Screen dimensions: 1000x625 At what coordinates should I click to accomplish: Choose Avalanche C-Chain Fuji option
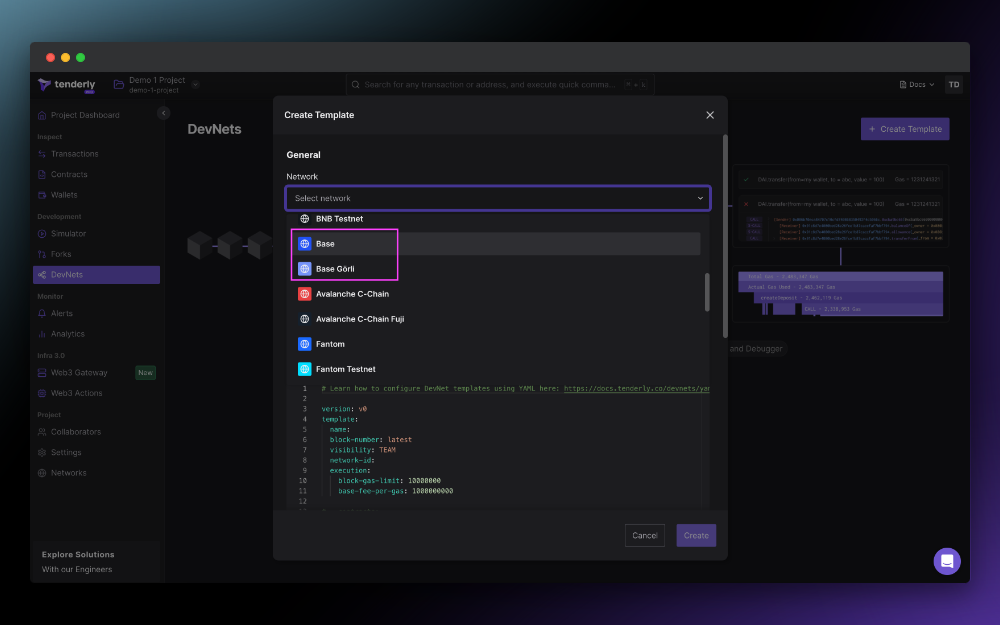tap(499, 319)
